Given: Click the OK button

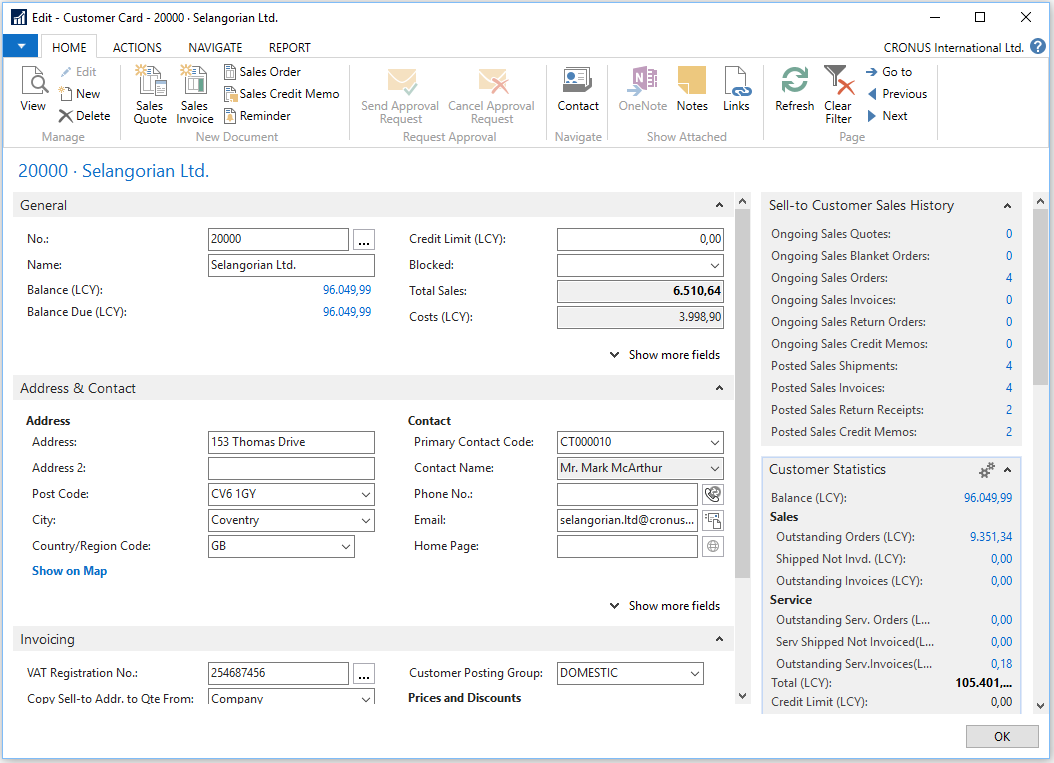Looking at the screenshot, I should coord(1002,737).
